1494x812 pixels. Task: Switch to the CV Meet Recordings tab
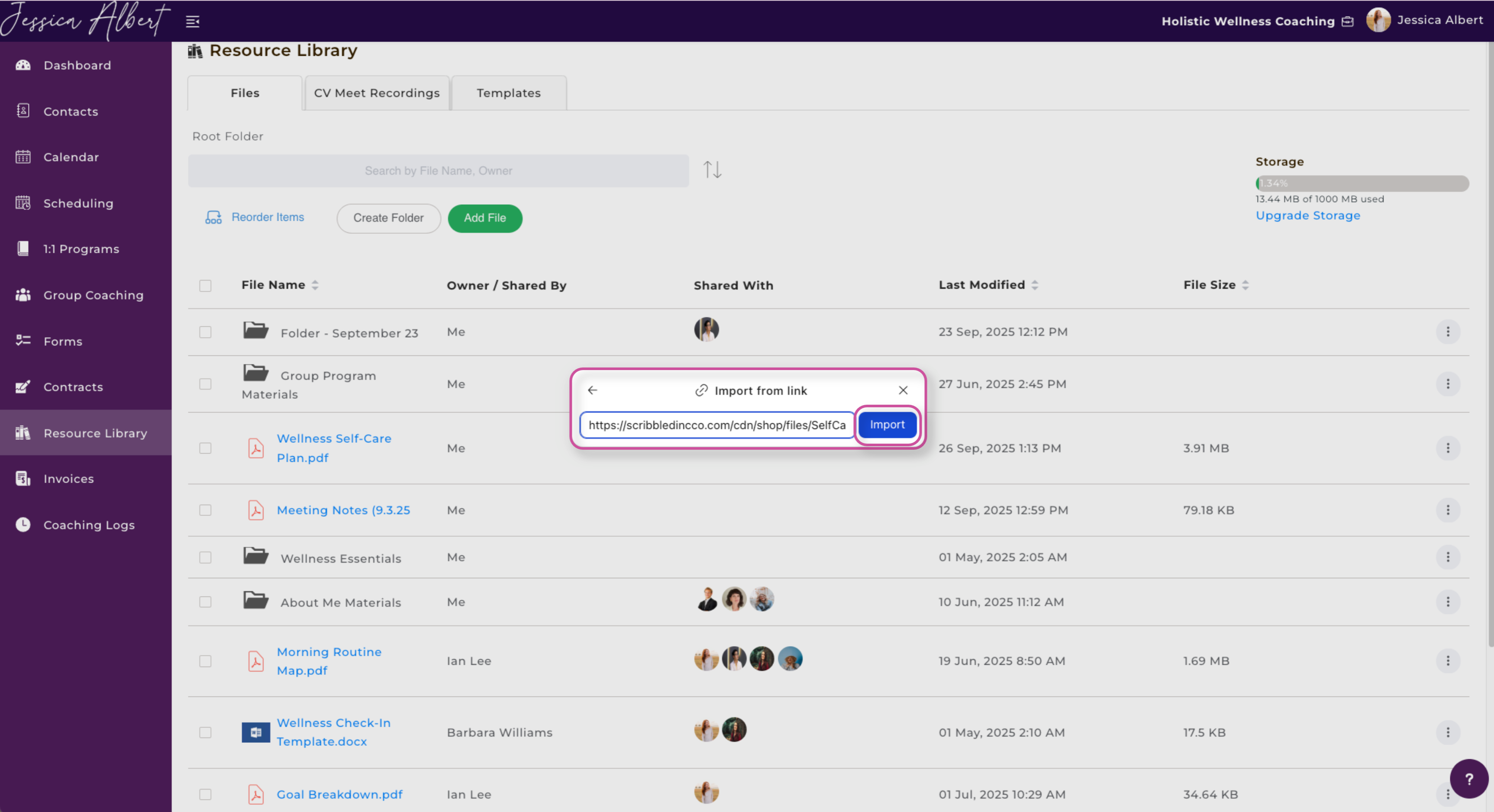coord(377,93)
